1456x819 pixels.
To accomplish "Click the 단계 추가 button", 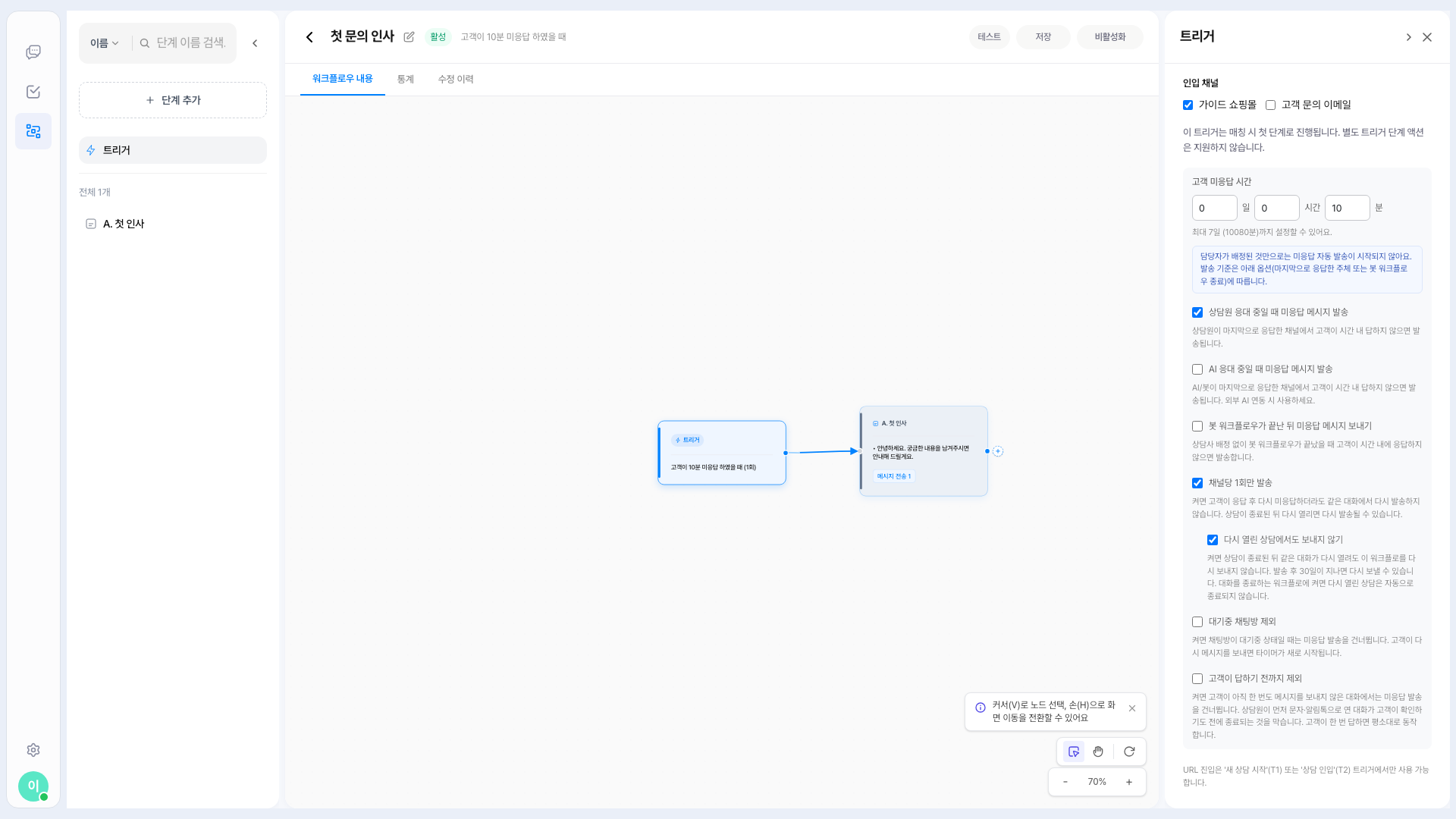I will pos(173,100).
